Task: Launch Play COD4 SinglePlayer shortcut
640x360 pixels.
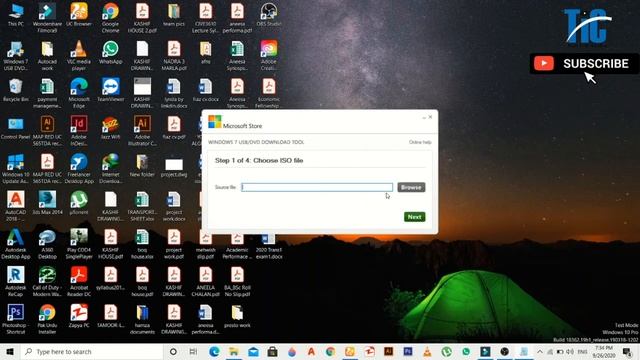Action: (x=79, y=244)
